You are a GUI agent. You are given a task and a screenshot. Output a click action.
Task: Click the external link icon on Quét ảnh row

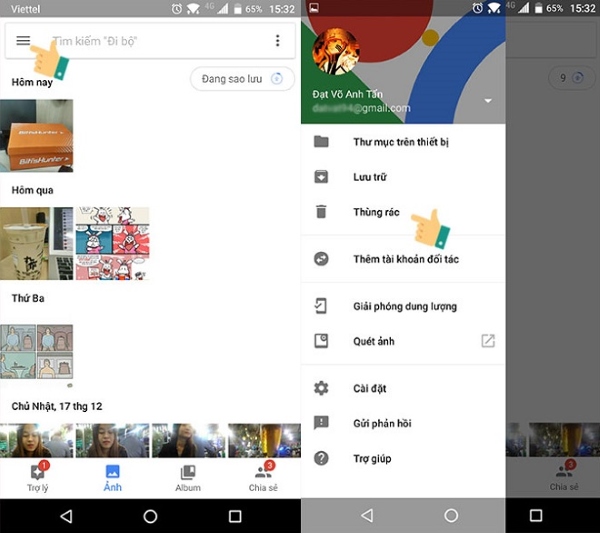pos(488,341)
